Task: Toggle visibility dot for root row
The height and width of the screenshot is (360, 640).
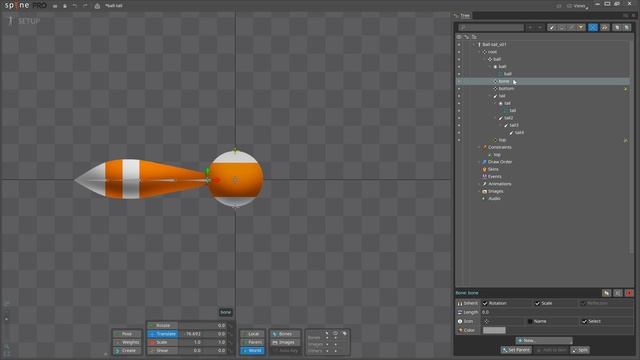Action: point(459,52)
